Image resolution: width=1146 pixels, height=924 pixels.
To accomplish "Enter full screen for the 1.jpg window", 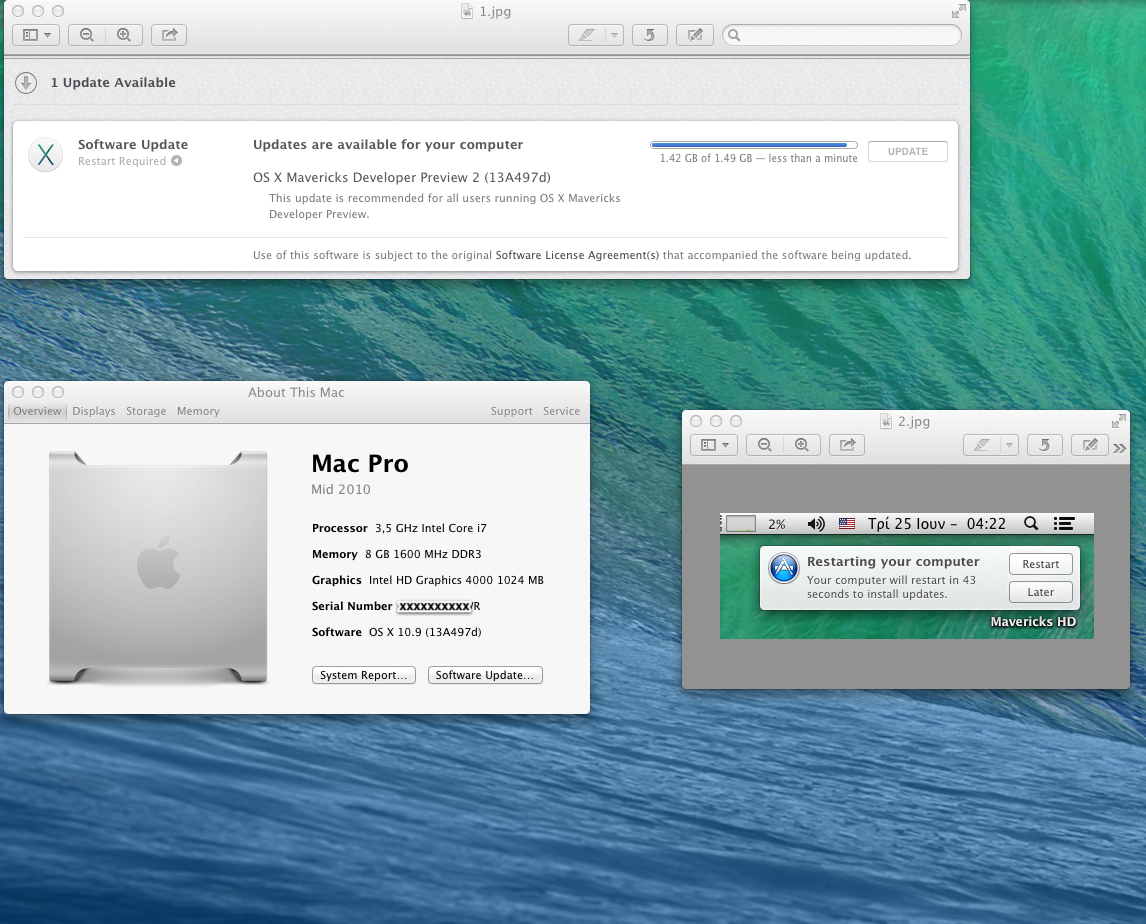I will tap(959, 11).
